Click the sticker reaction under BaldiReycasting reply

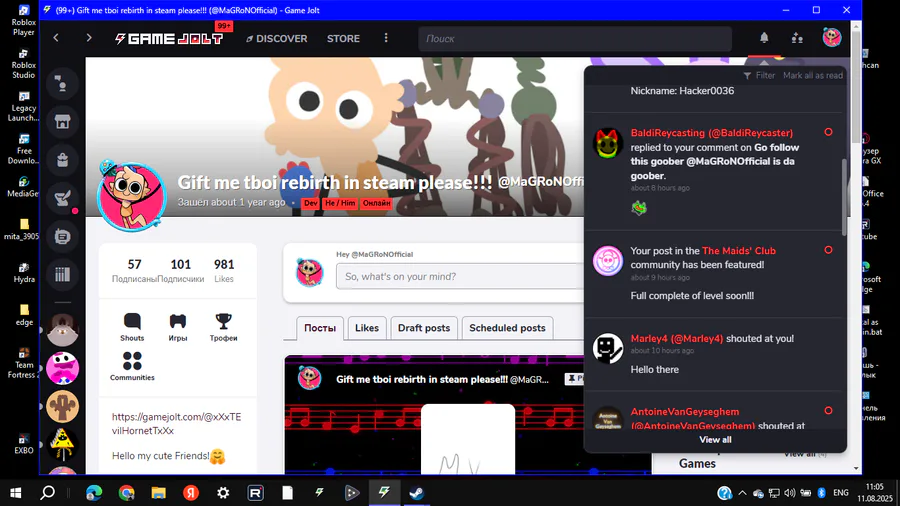point(639,208)
